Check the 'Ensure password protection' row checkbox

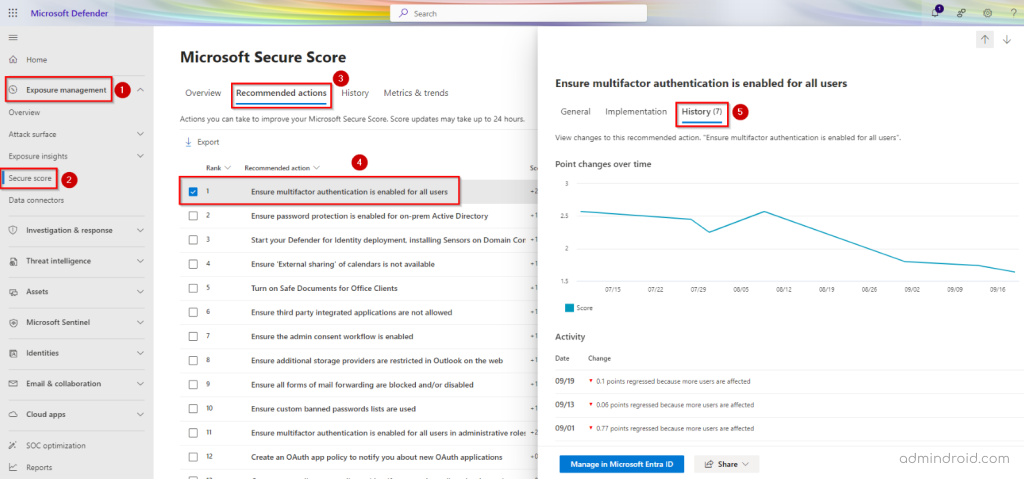pos(193,215)
